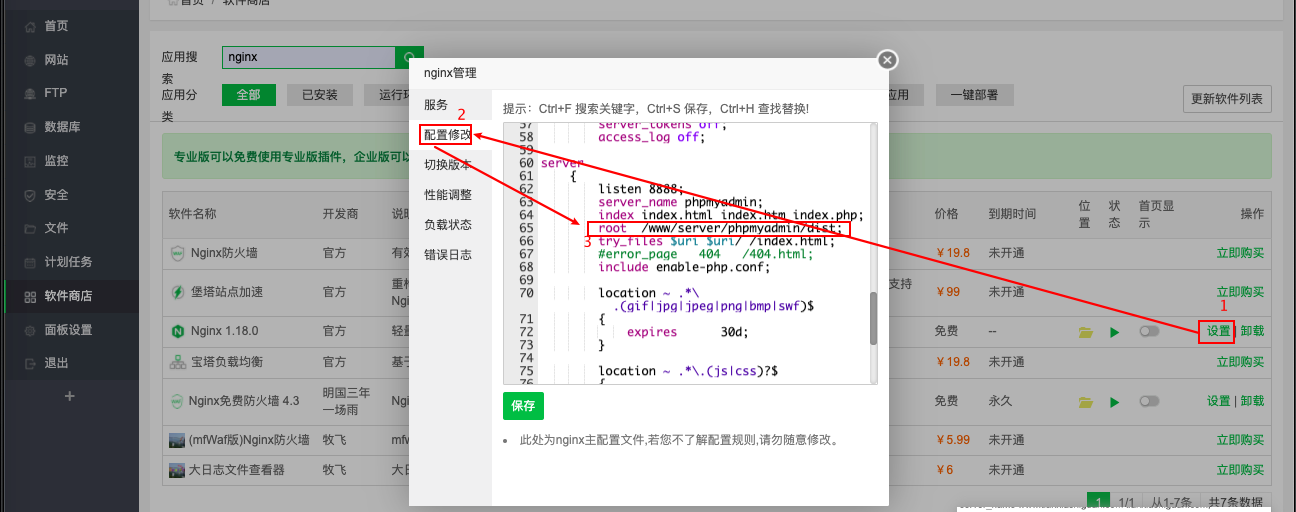
Task: Click the (mfWaf版)Nginx防火墙 thumbnail icon
Action: 177,439
